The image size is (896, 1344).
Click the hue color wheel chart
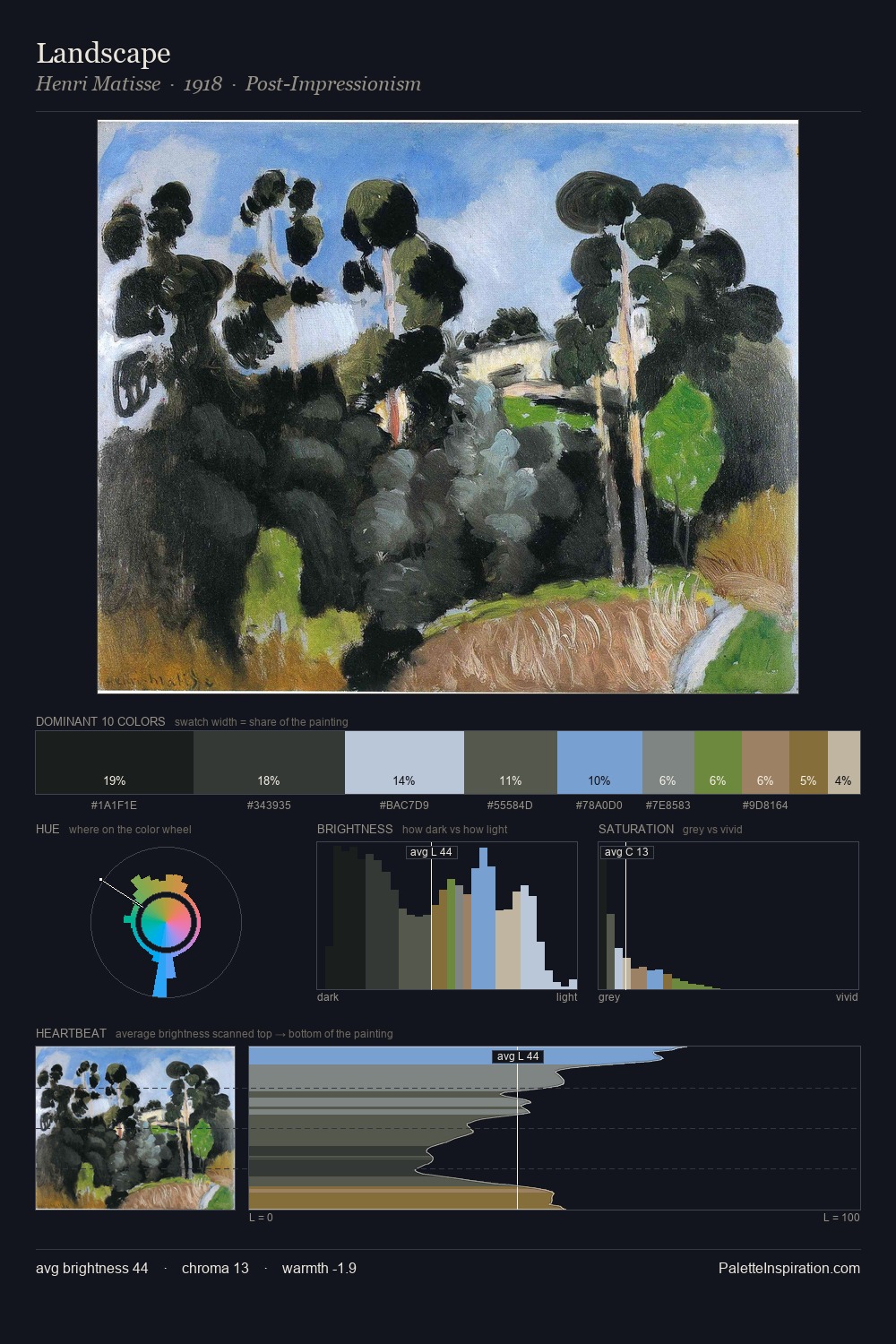(166, 922)
